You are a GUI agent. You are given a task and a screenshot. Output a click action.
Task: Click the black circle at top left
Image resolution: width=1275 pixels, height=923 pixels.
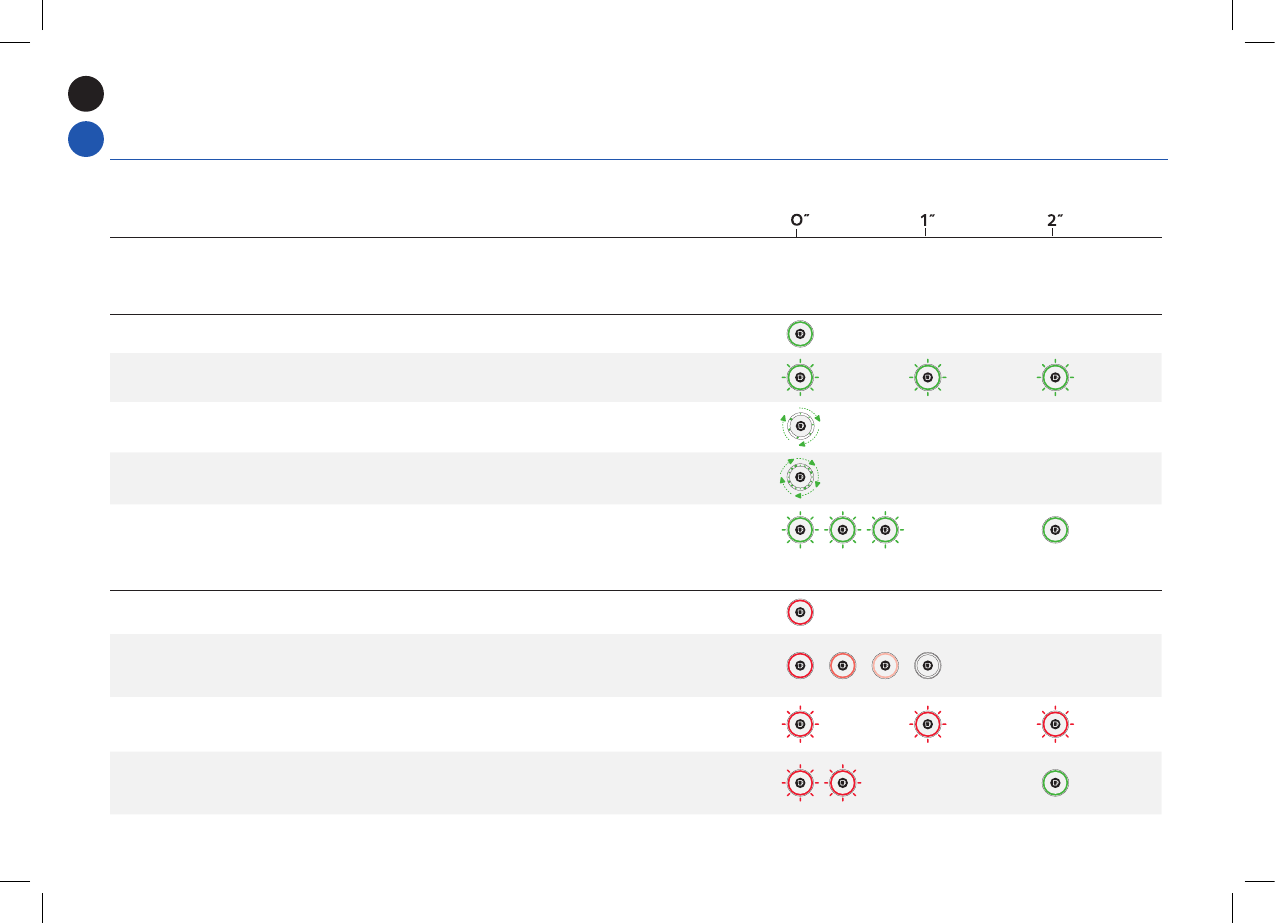pos(86,93)
